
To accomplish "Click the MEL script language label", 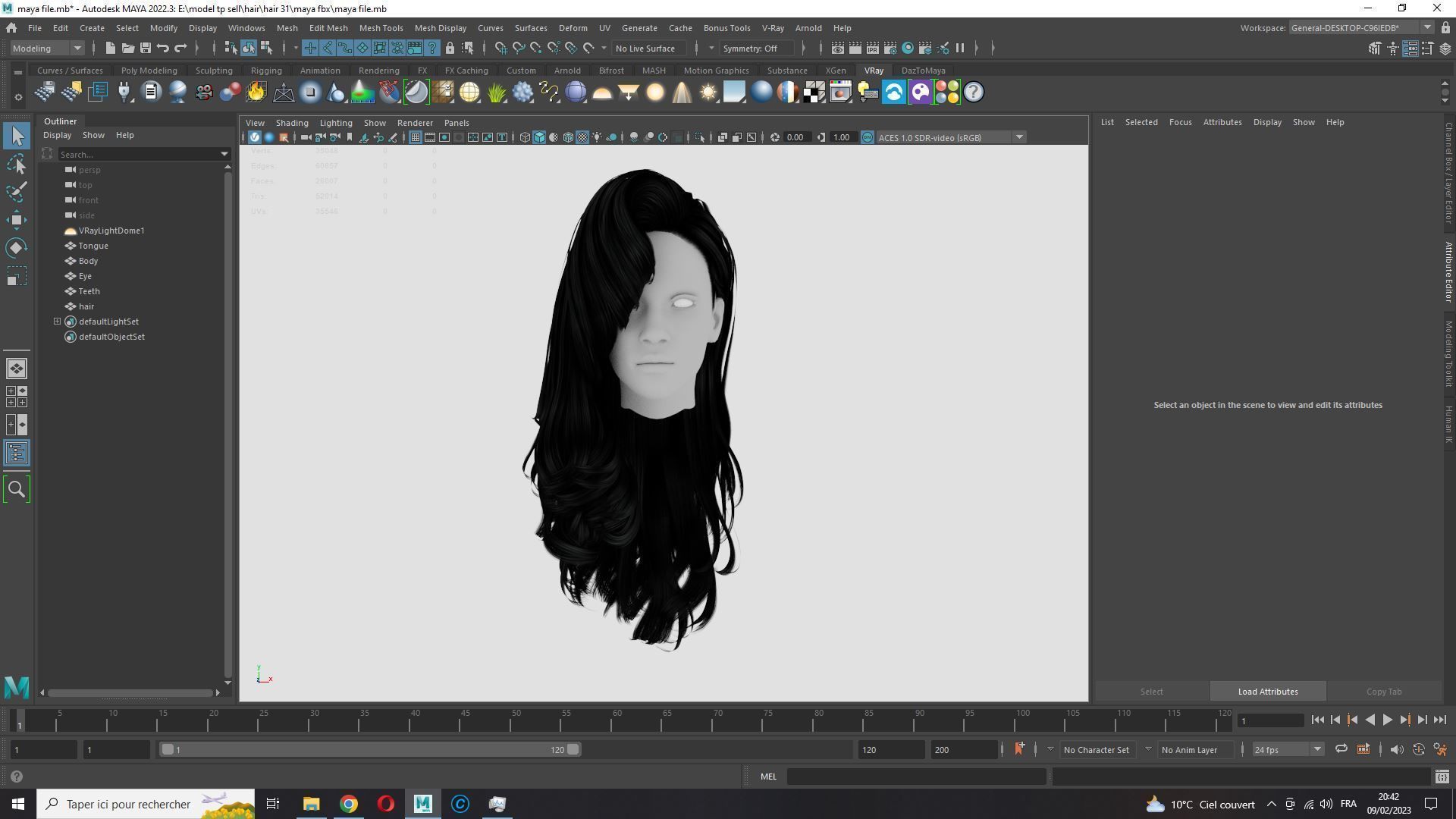I will [x=768, y=777].
